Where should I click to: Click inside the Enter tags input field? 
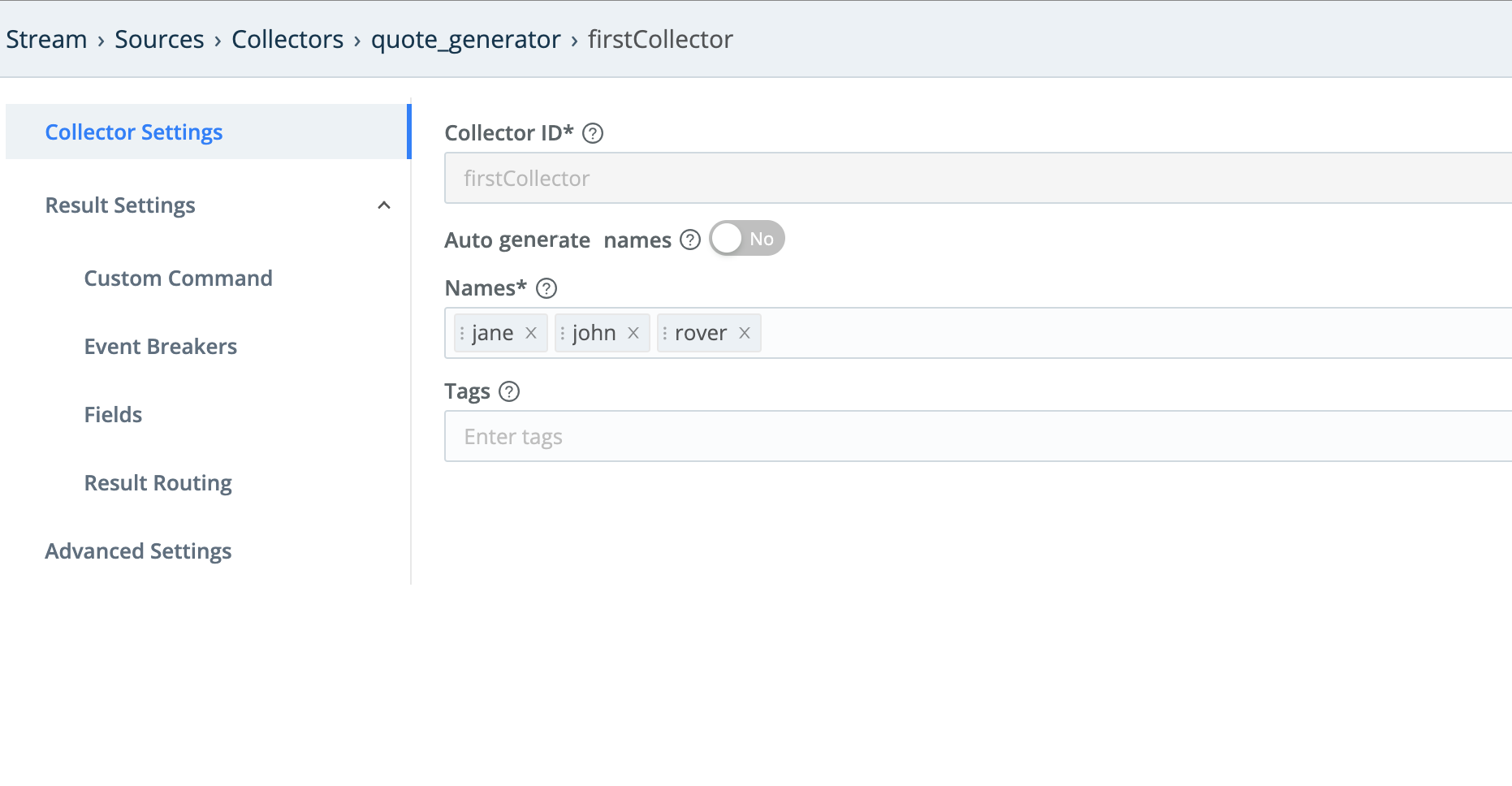pyautogui.click(x=731, y=436)
